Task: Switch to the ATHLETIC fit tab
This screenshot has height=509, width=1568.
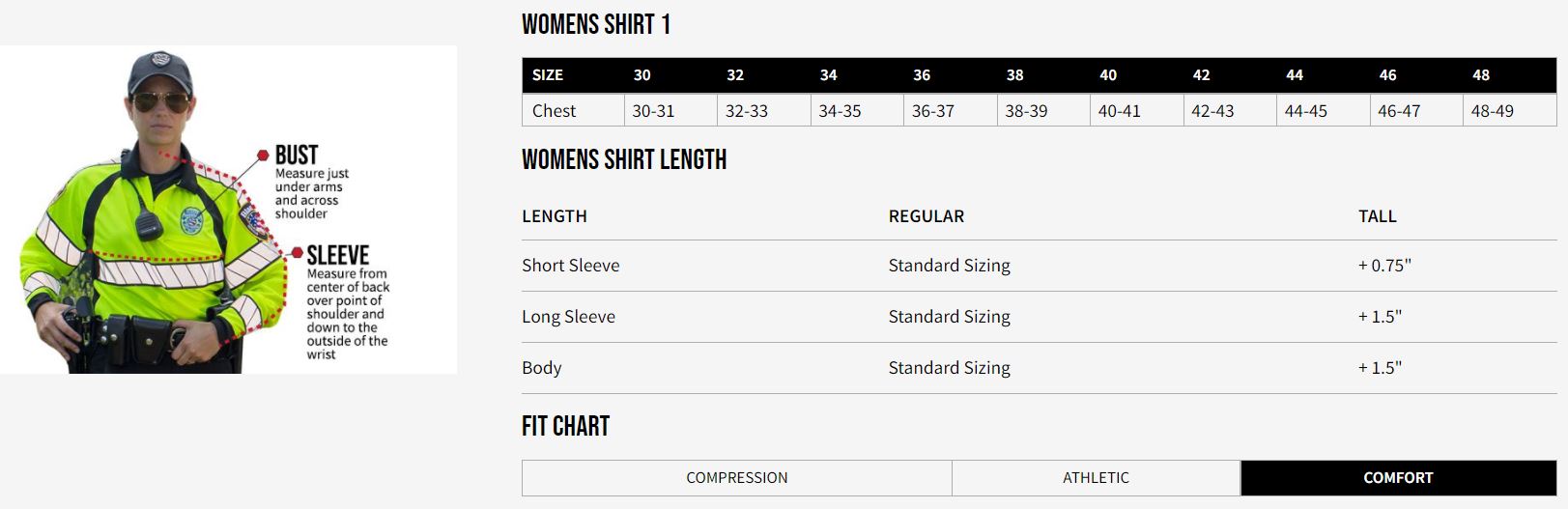Action: click(x=1096, y=478)
